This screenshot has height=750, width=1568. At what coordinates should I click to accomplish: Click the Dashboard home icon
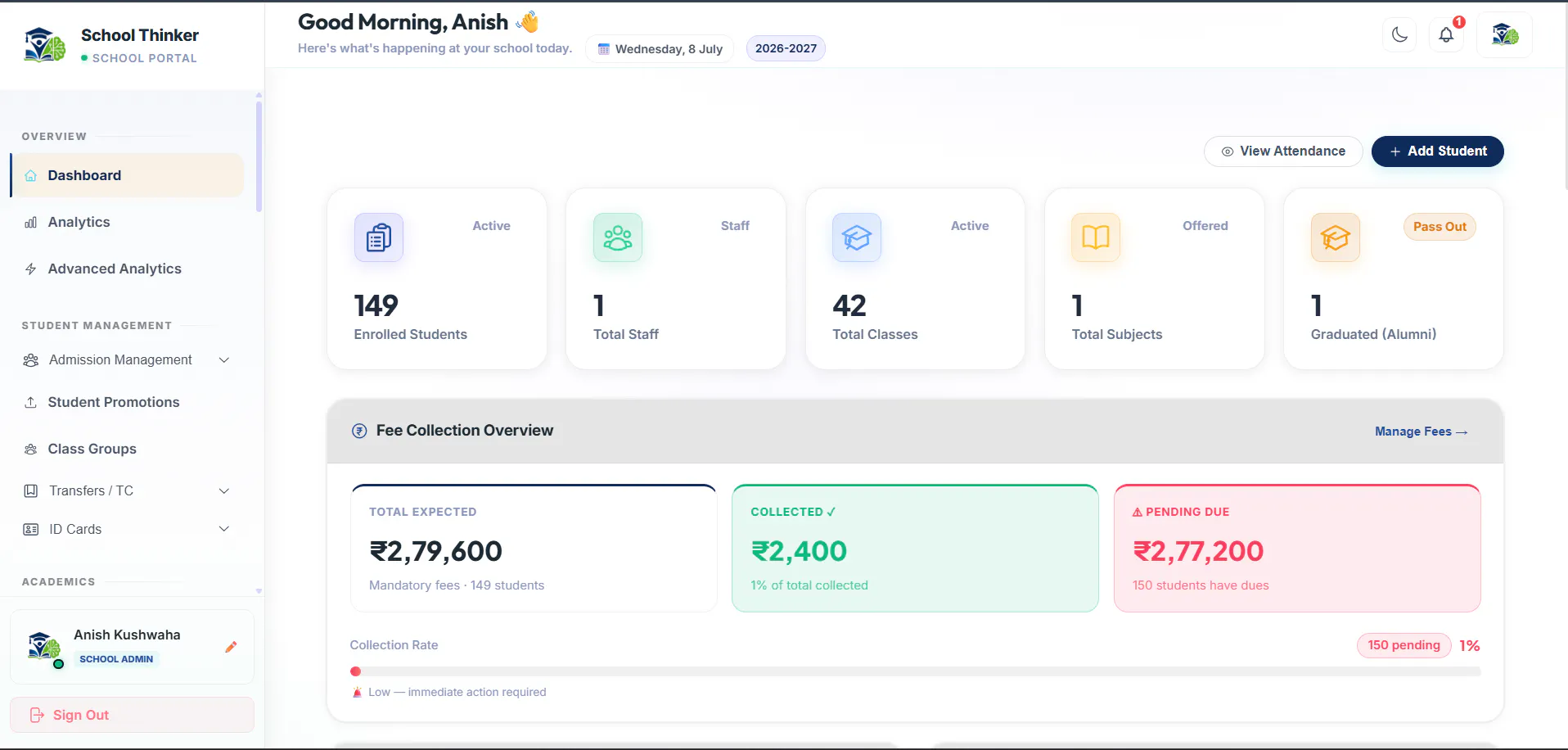[31, 175]
